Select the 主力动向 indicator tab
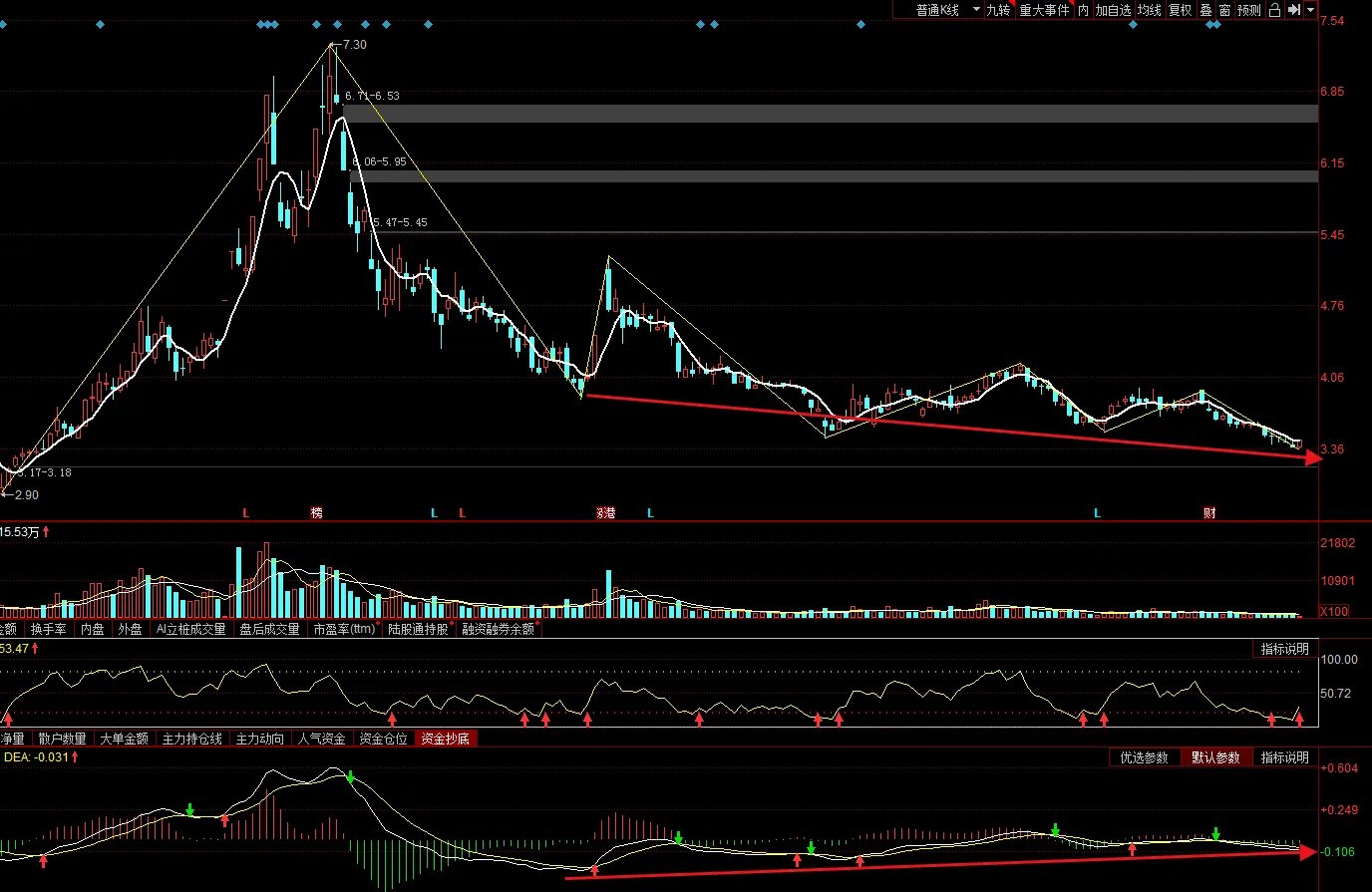 click(x=259, y=739)
